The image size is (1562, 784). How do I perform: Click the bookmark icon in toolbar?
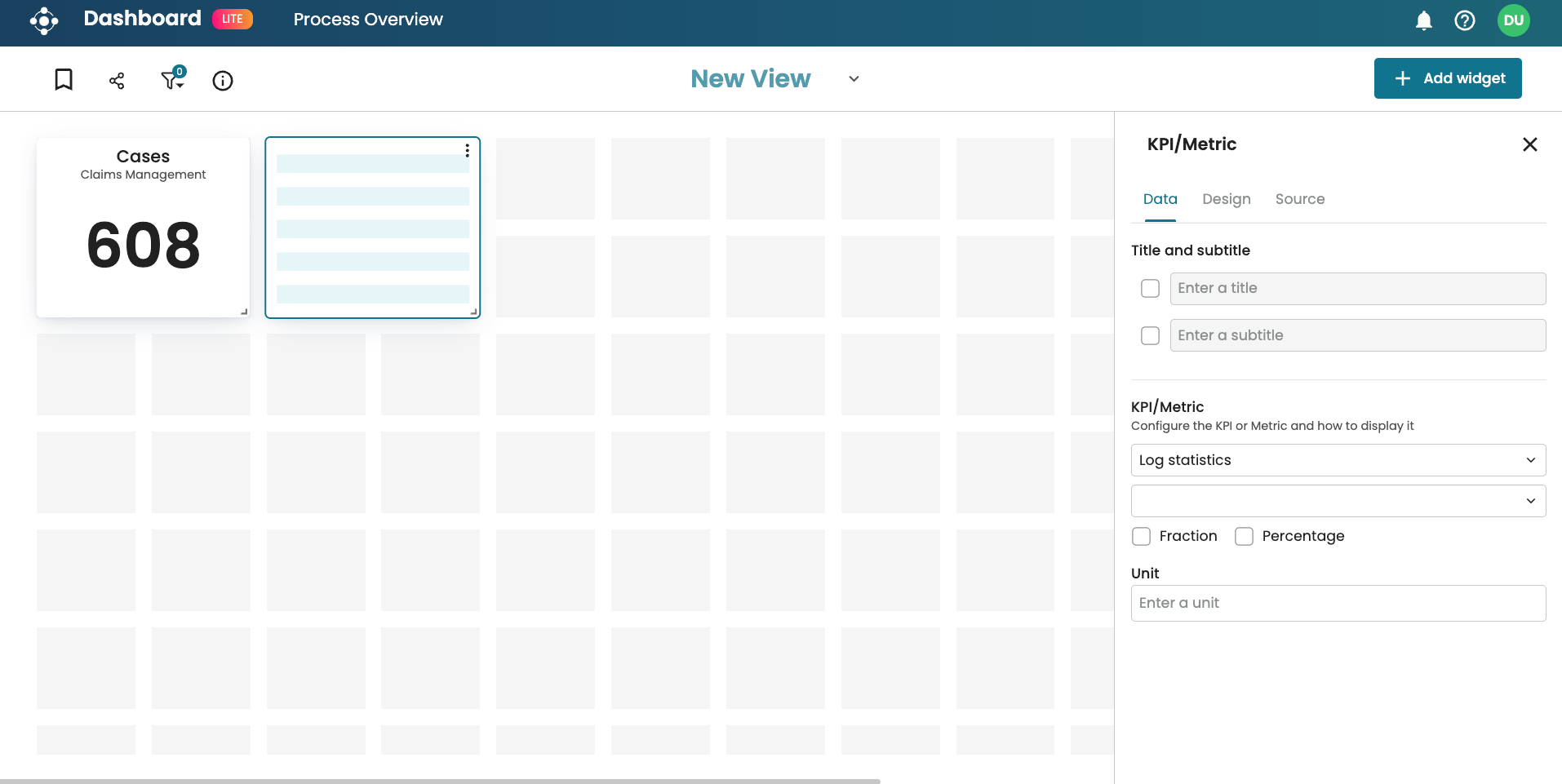click(64, 79)
